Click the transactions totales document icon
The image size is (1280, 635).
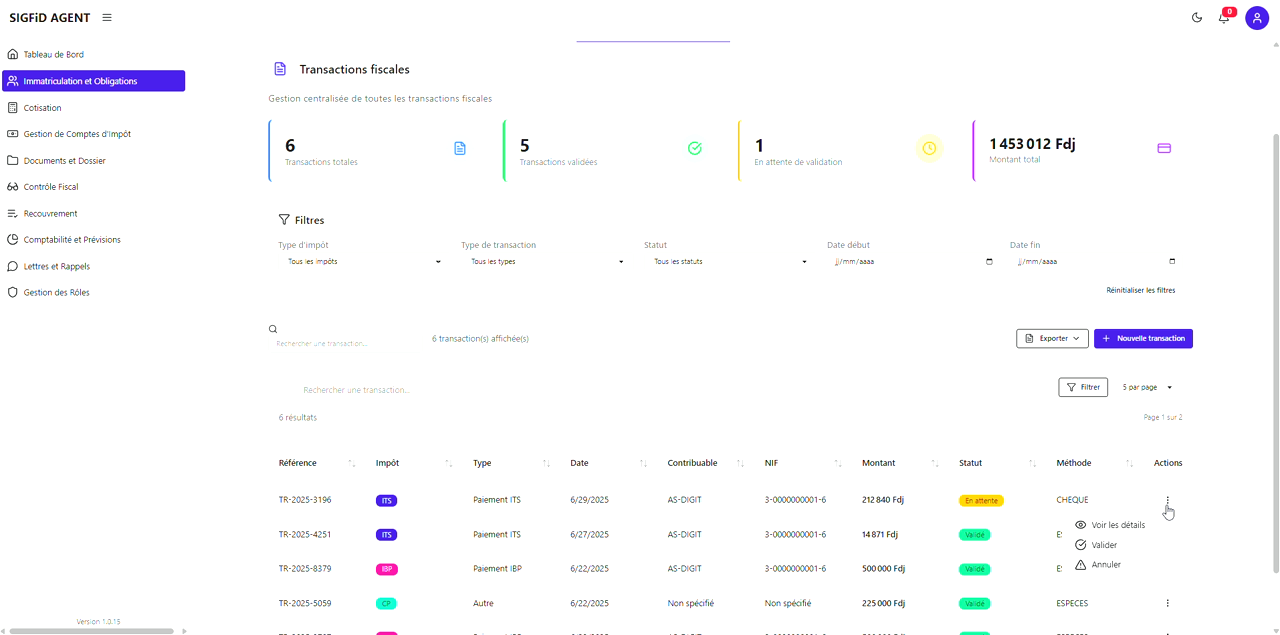click(460, 147)
